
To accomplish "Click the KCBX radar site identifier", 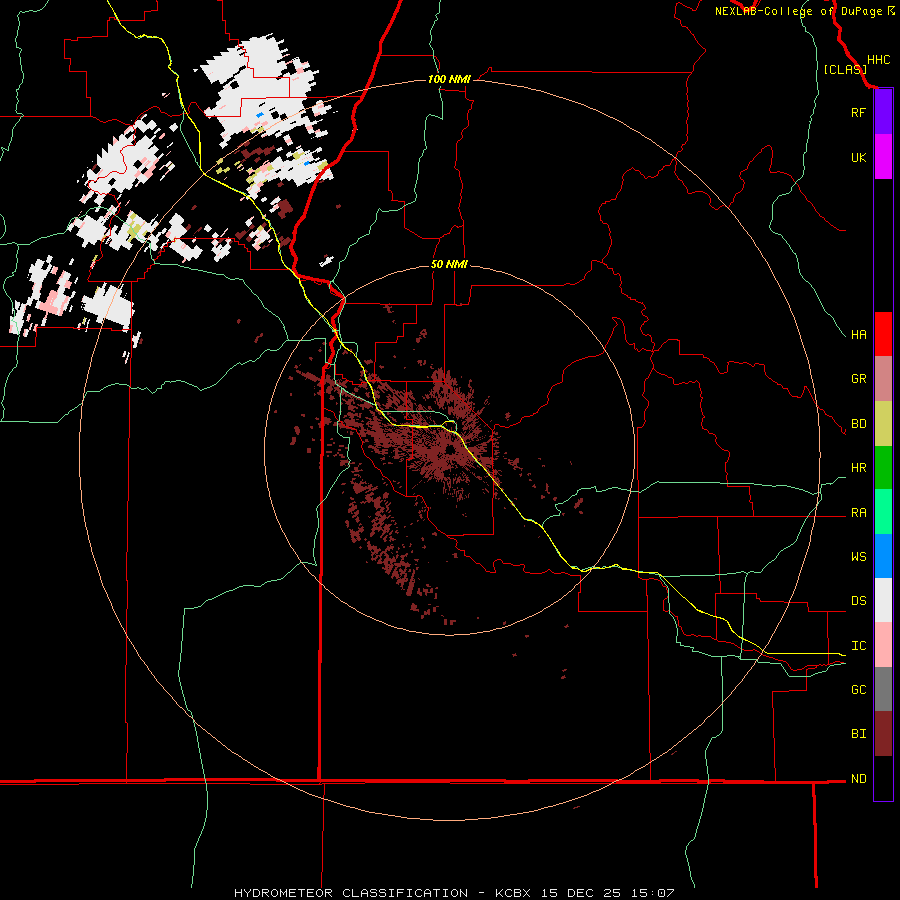I will click(x=513, y=893).
